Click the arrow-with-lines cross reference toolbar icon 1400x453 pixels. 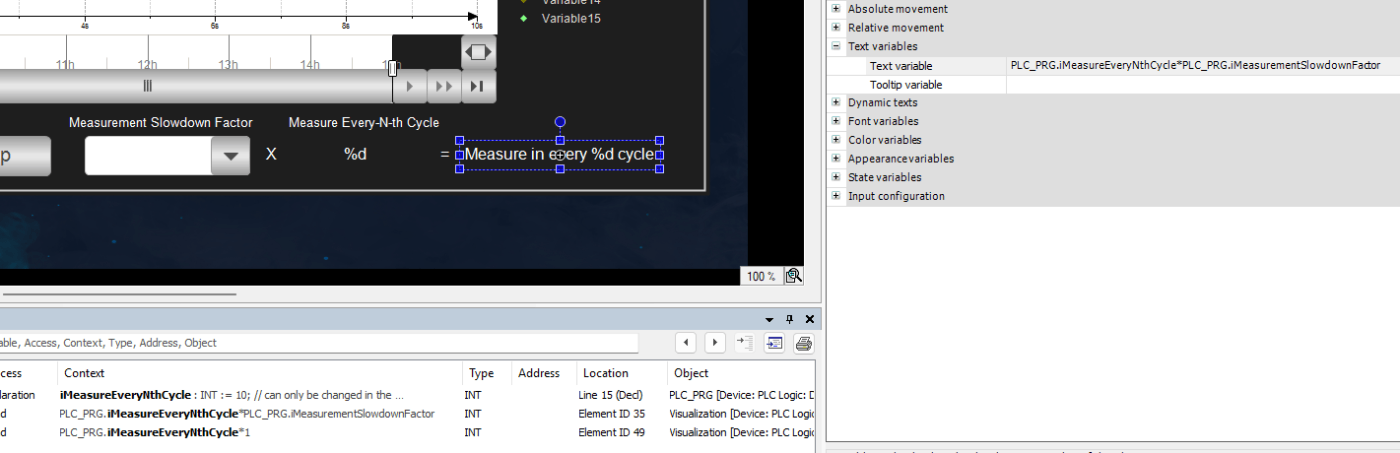click(744, 343)
